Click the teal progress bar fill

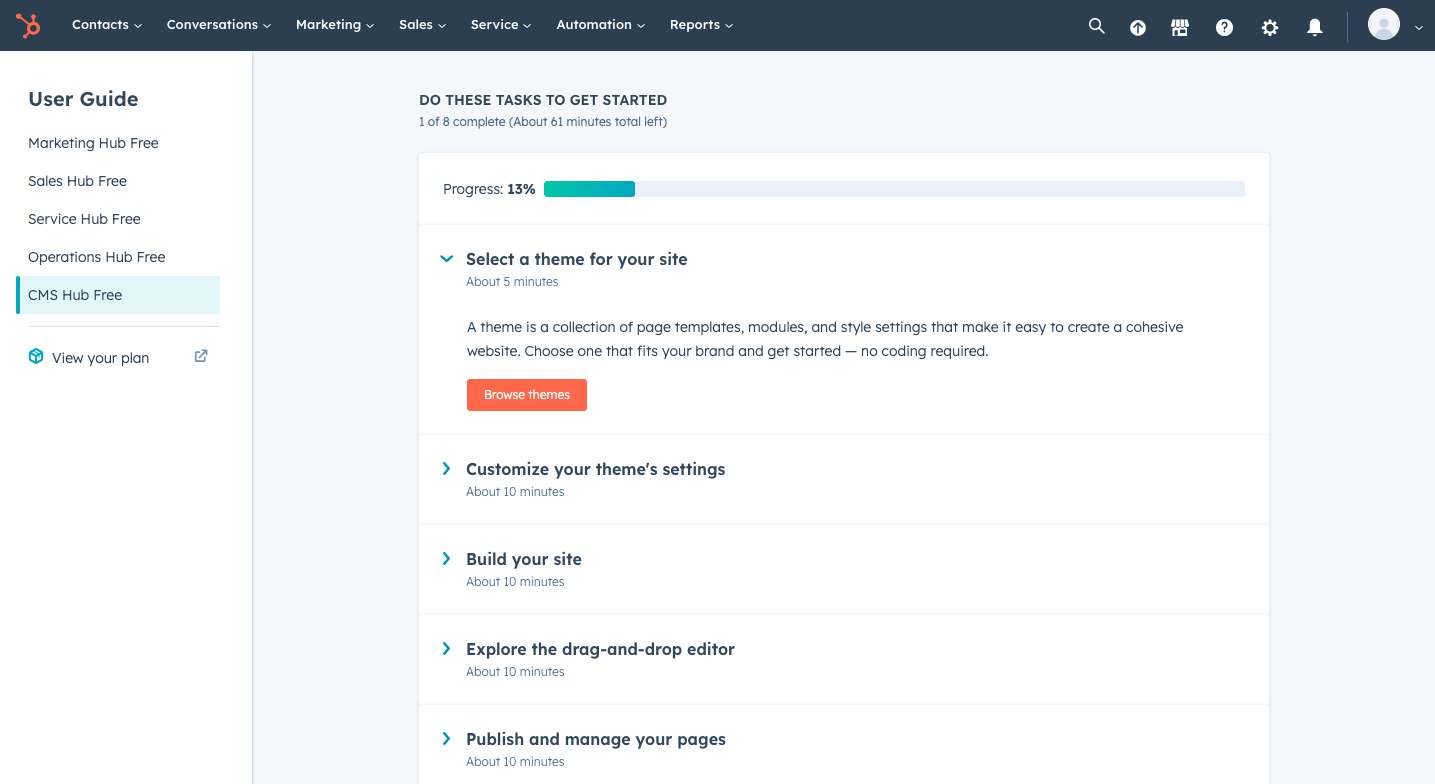[589, 189]
